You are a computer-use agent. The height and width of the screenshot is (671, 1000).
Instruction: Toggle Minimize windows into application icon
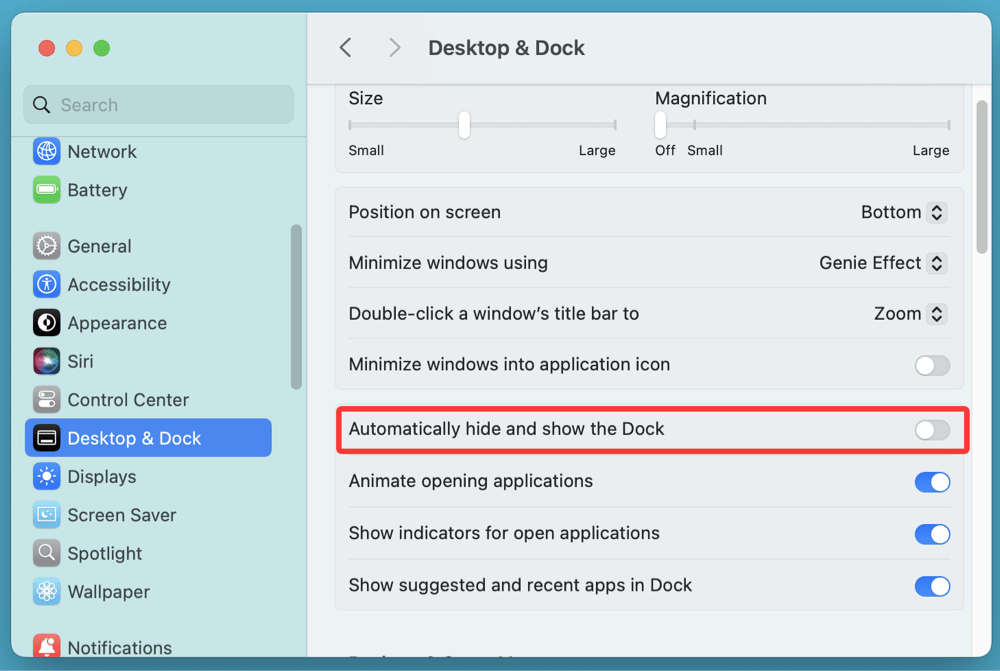click(931, 365)
